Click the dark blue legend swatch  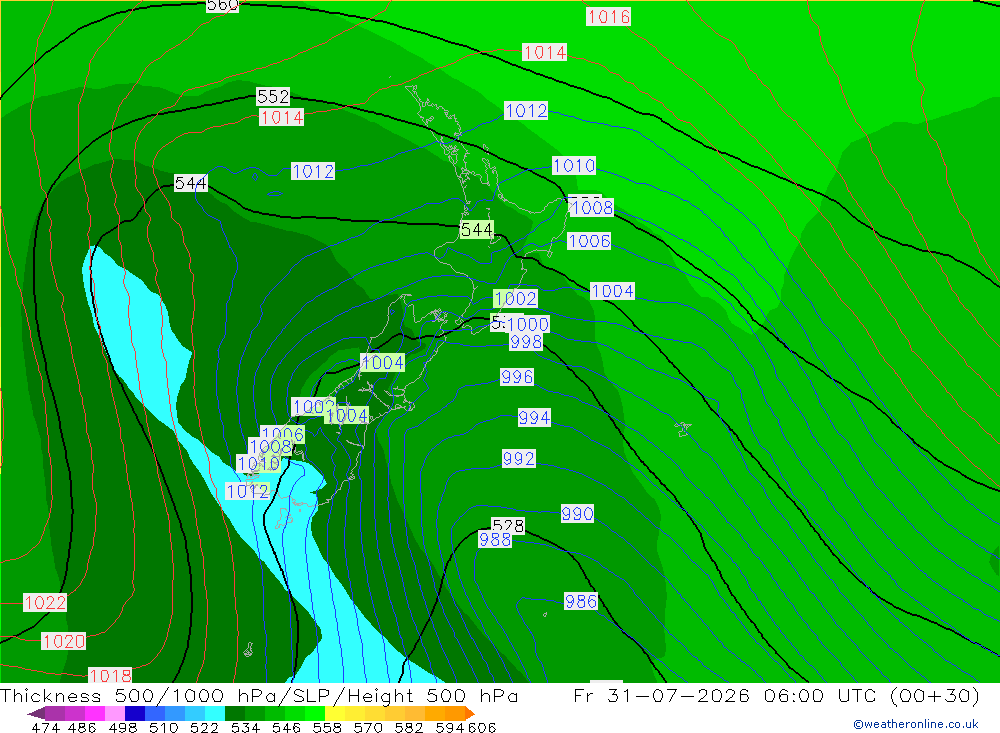click(x=135, y=713)
